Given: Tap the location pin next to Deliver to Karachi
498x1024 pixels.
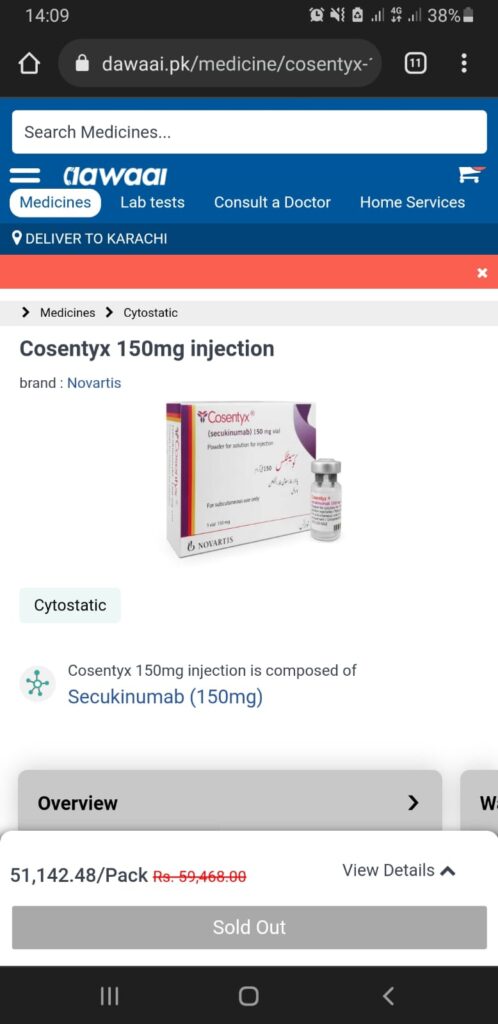Looking at the screenshot, I should coord(18,238).
